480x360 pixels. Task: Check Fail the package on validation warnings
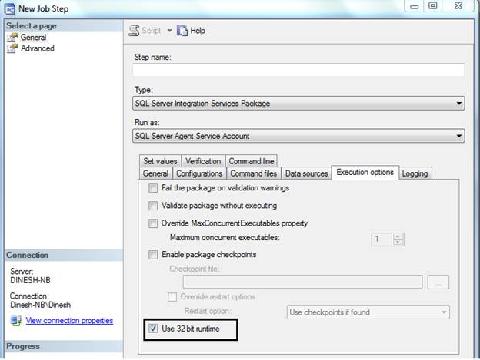coord(153,188)
